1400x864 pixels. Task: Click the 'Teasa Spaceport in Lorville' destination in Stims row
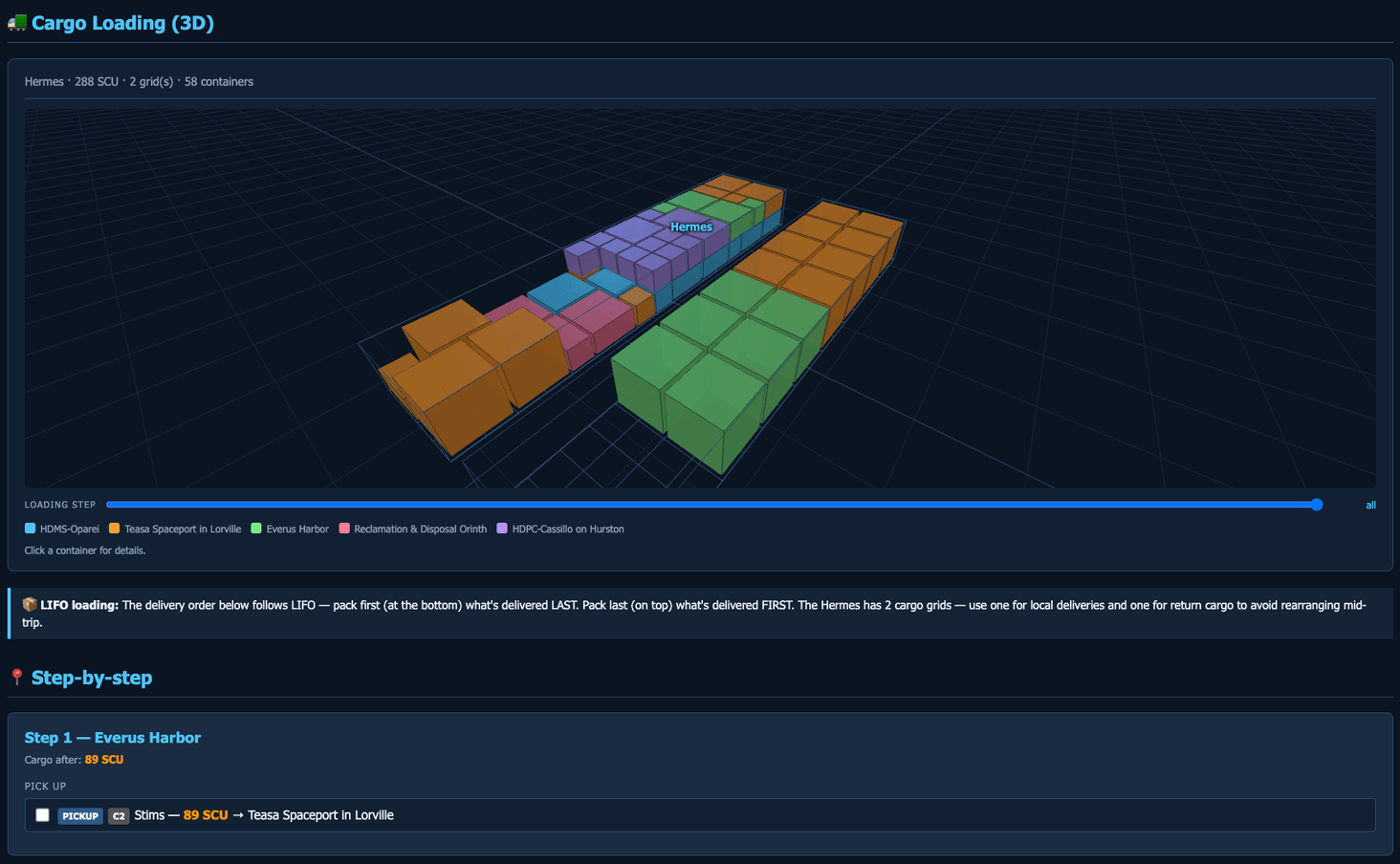coord(320,815)
